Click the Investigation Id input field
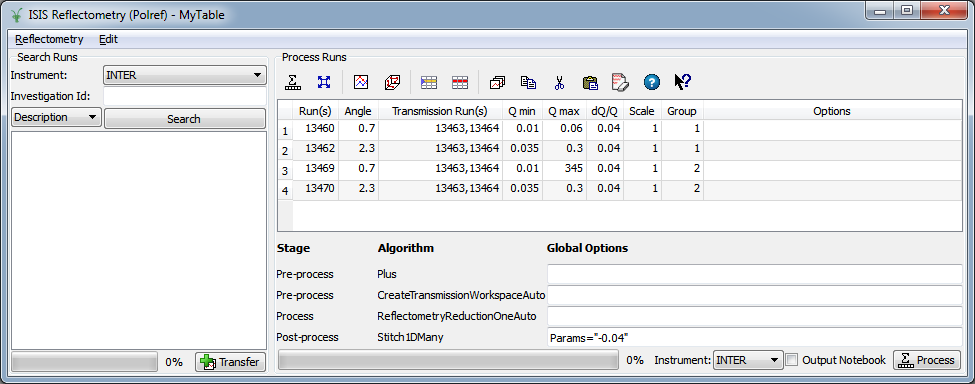The height and width of the screenshot is (384, 975). (185, 96)
